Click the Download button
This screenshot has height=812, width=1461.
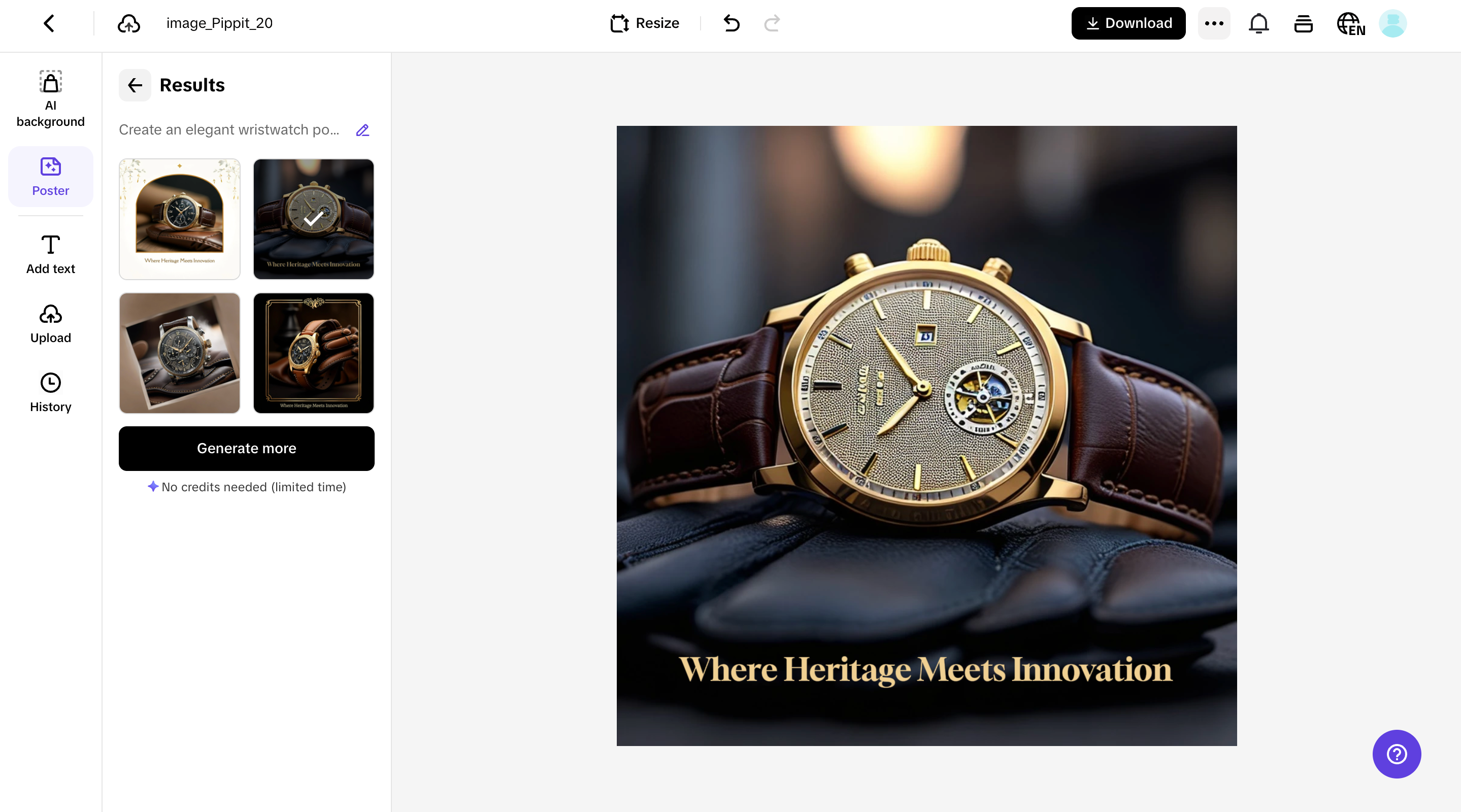tap(1128, 23)
